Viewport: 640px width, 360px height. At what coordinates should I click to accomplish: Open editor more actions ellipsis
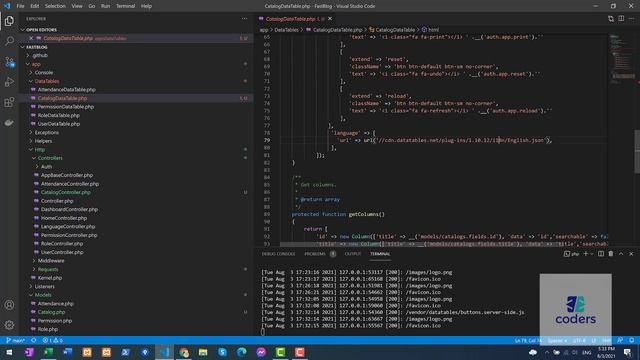(x=631, y=19)
